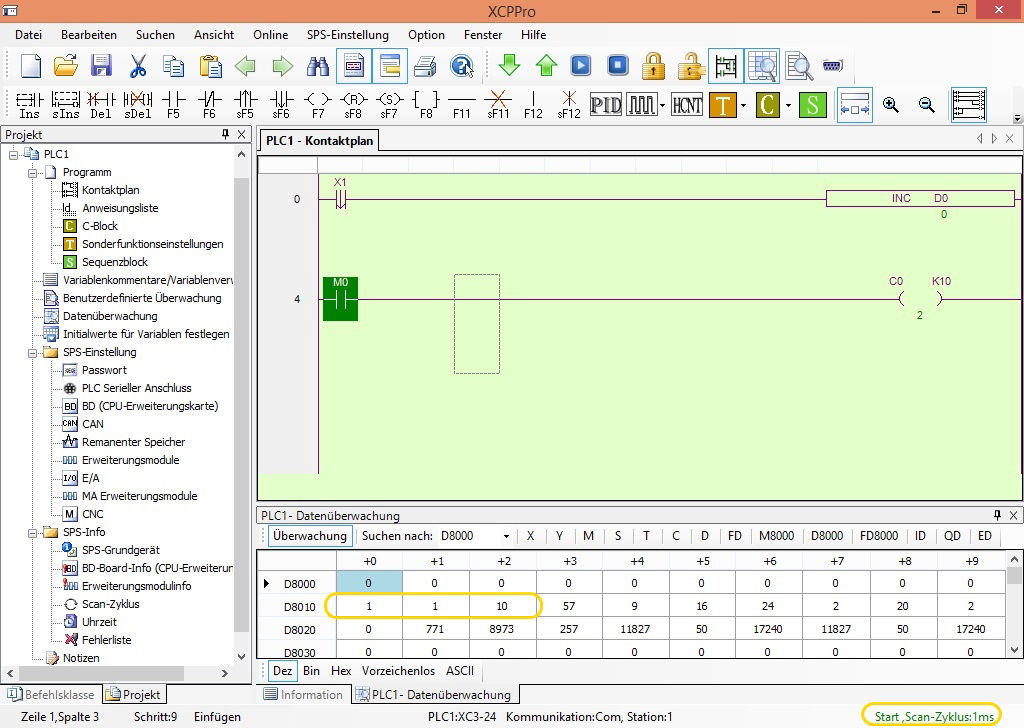1024x728 pixels.
Task: Click the green S sequence block icon
Action: [x=813, y=104]
